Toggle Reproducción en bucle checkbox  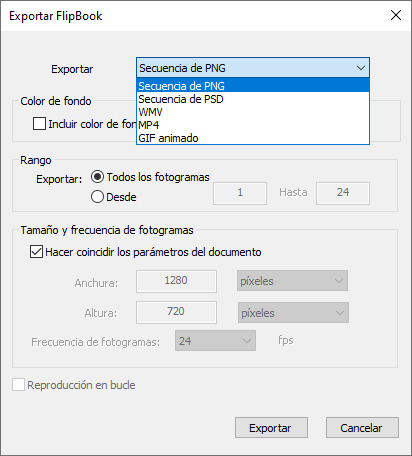(x=18, y=385)
